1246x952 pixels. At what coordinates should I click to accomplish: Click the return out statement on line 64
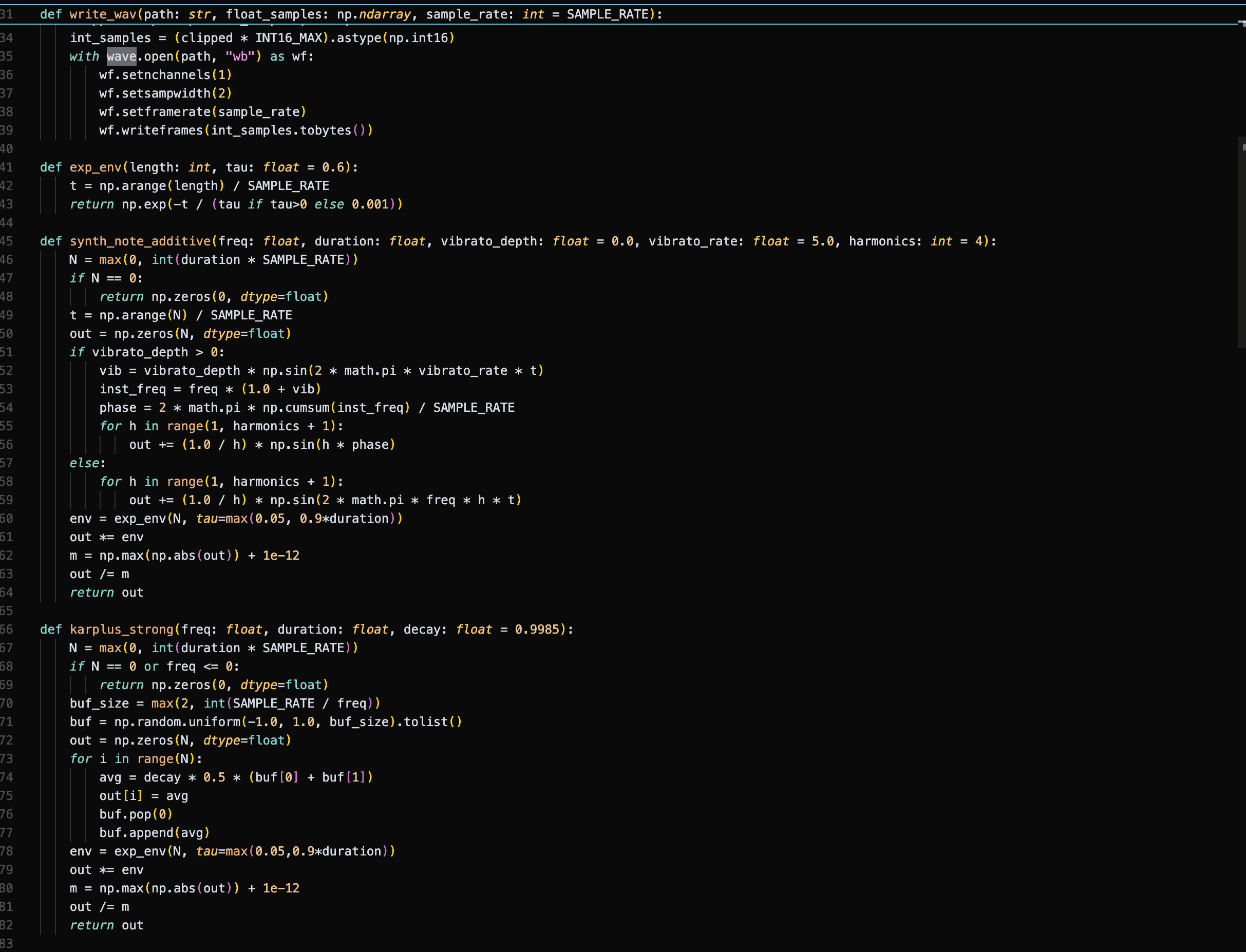(x=107, y=592)
